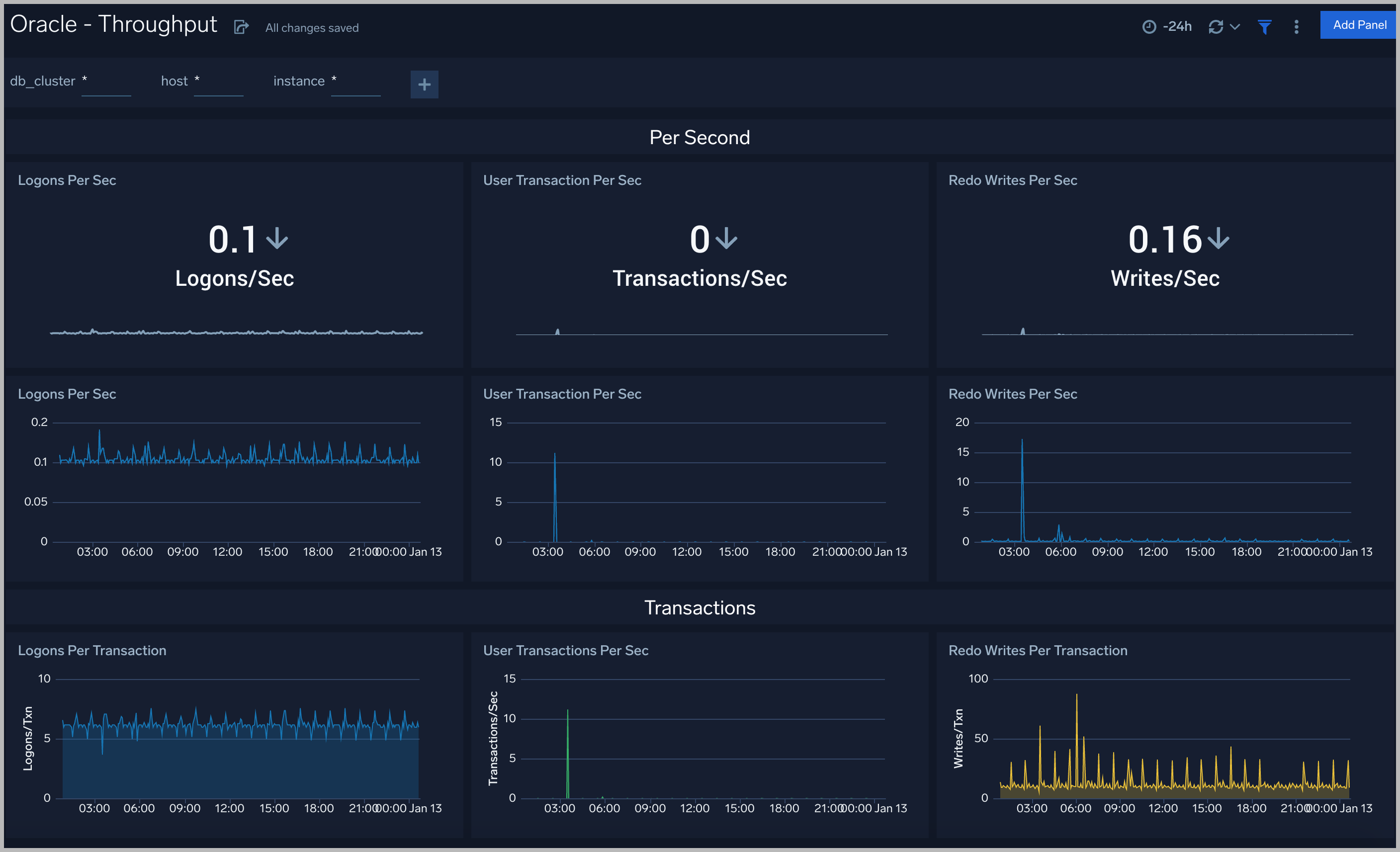Open the db_cluster value selector
Viewport: 1400px width, 852px height.
(106, 84)
